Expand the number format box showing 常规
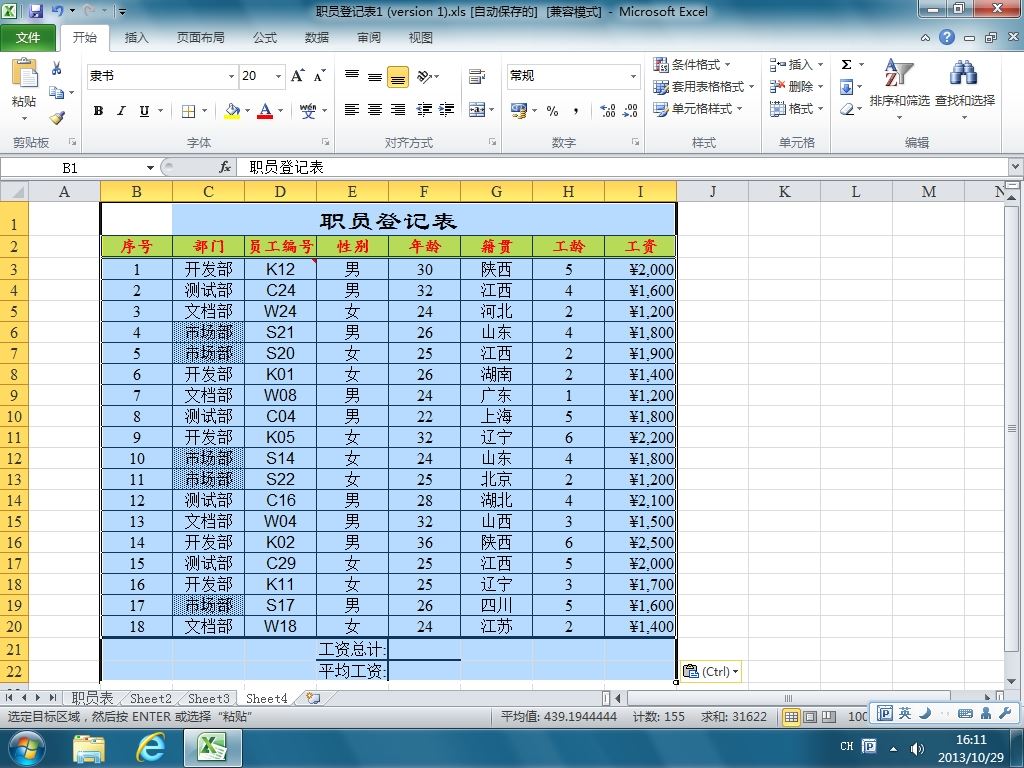1024x768 pixels. coord(633,76)
